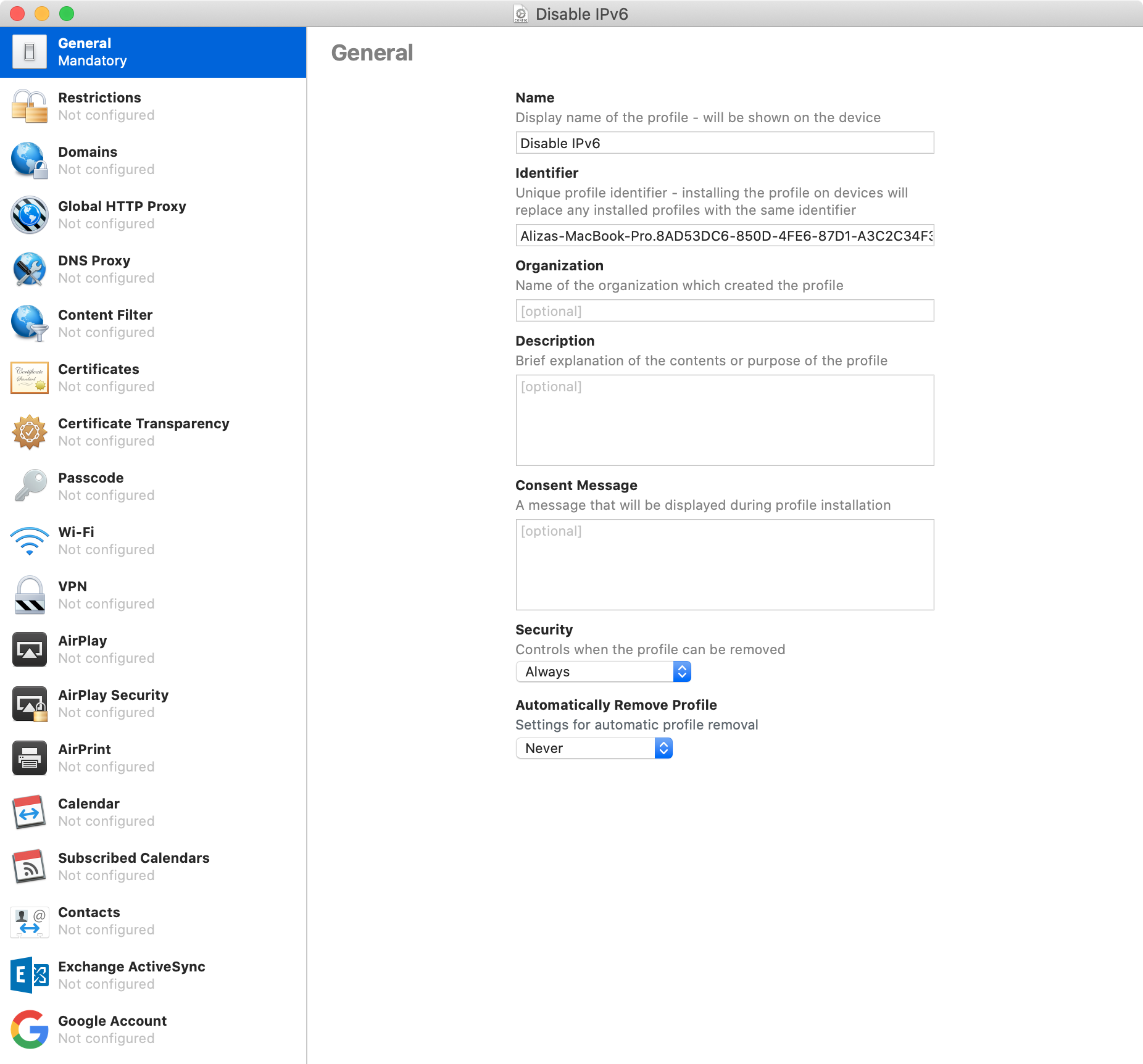The image size is (1143, 1064).
Task: Select AirPlay Security label
Action: [114, 695]
